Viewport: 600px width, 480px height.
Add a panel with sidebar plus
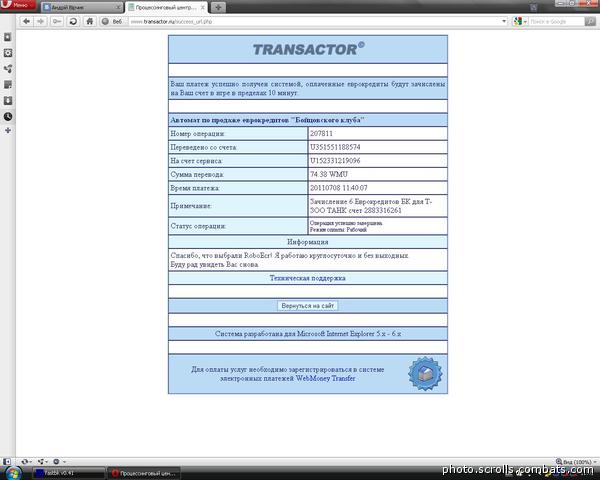pyautogui.click(x=8, y=131)
